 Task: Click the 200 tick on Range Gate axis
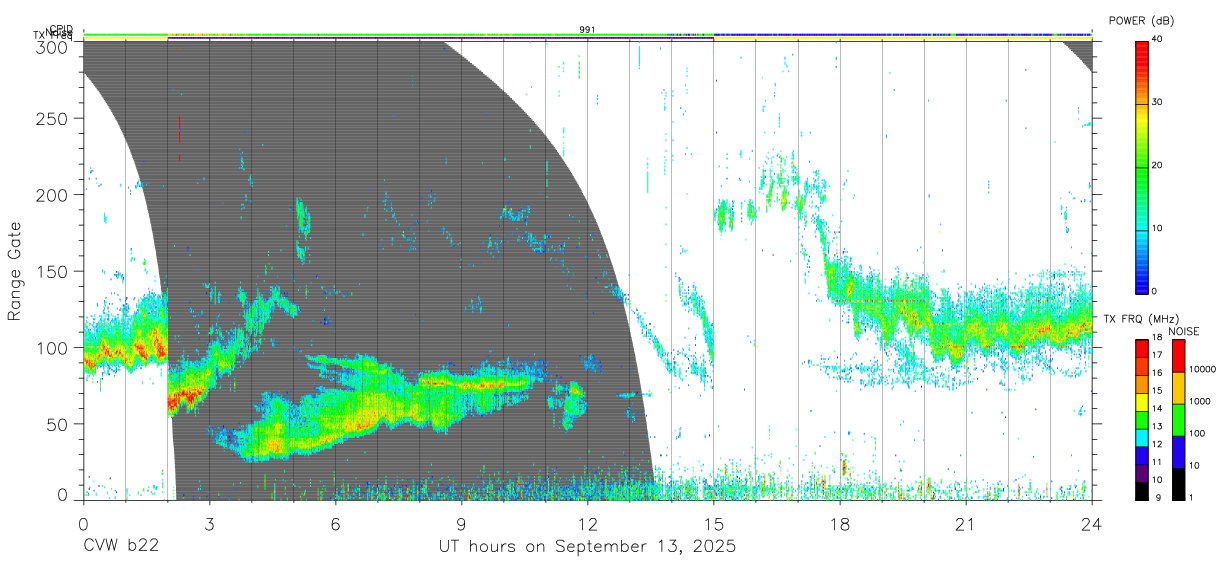click(x=54, y=195)
